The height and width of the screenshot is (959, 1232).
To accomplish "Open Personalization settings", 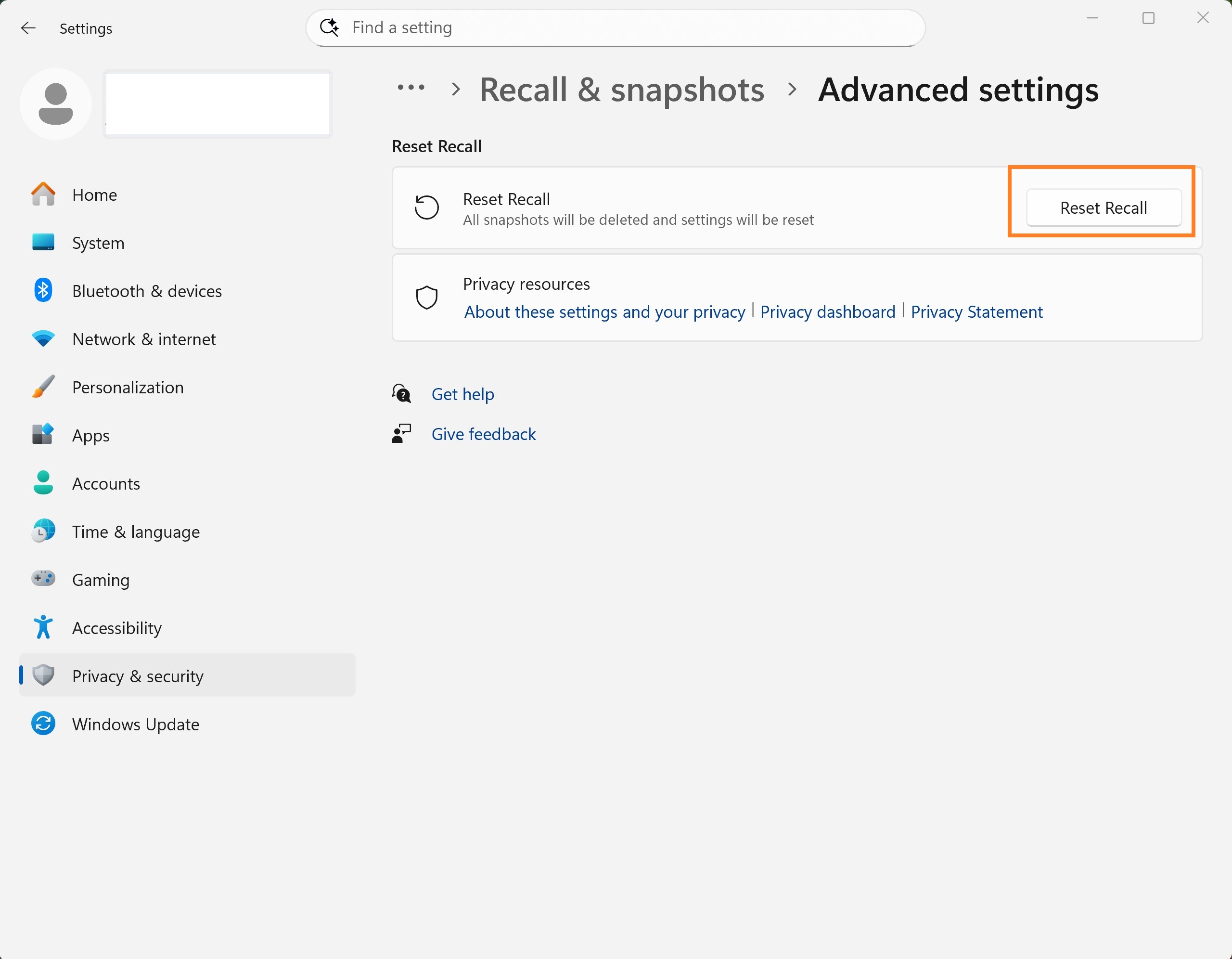I will click(x=187, y=387).
